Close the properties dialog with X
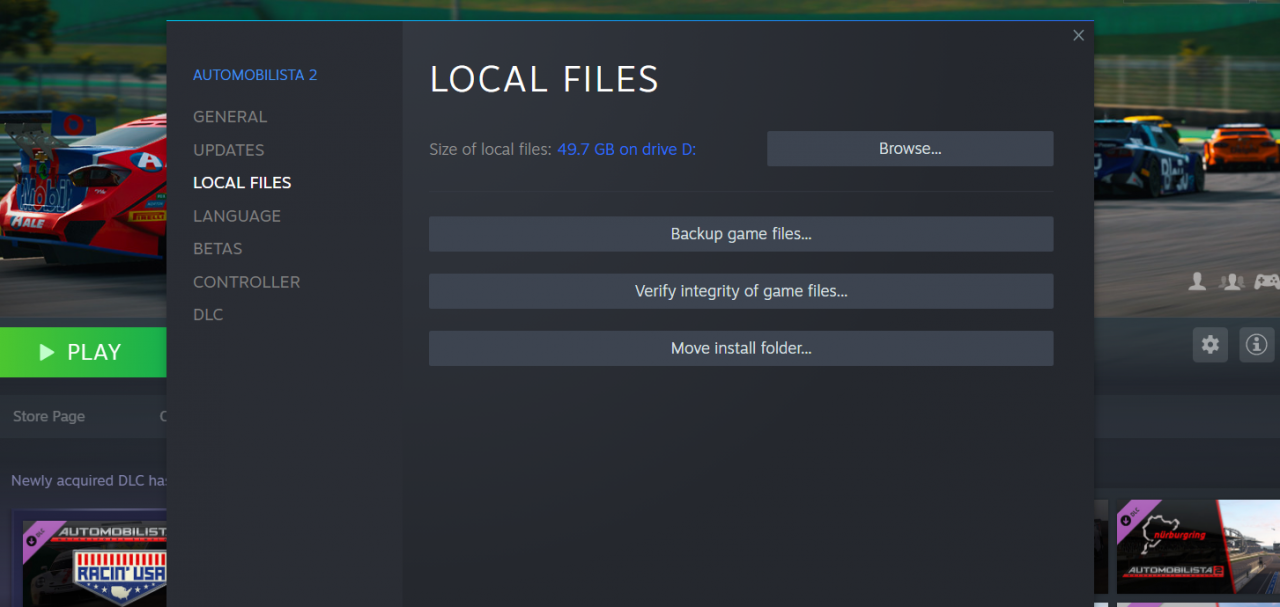The image size is (1280, 607). [1078, 36]
